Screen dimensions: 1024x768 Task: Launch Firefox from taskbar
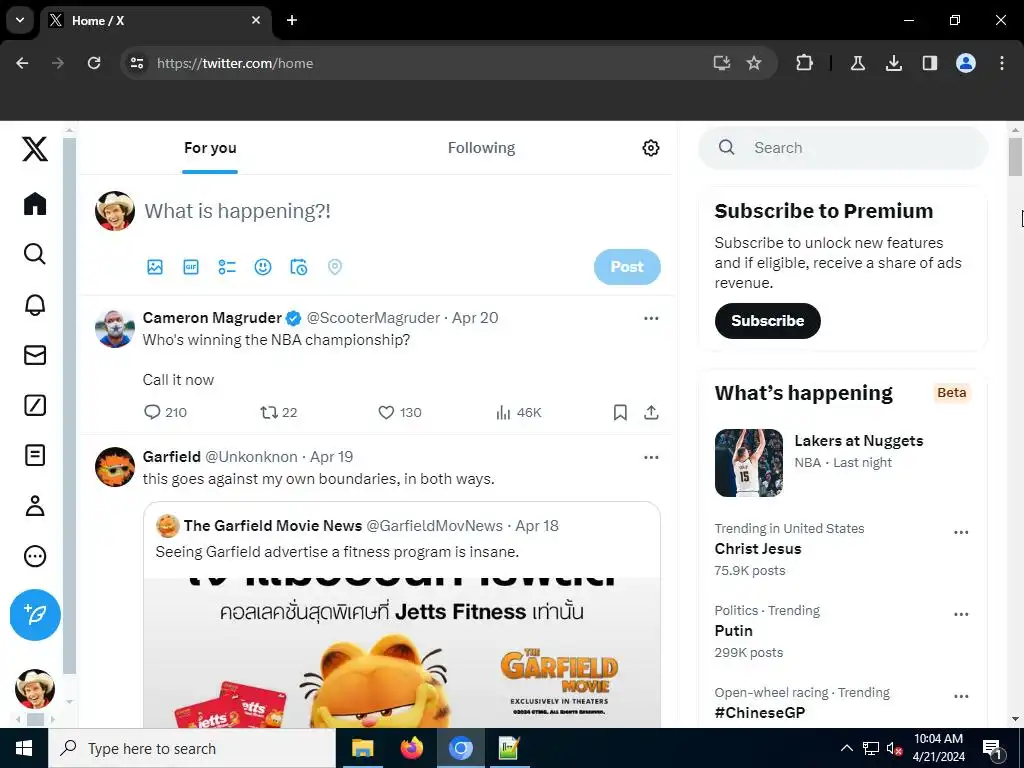(x=411, y=748)
